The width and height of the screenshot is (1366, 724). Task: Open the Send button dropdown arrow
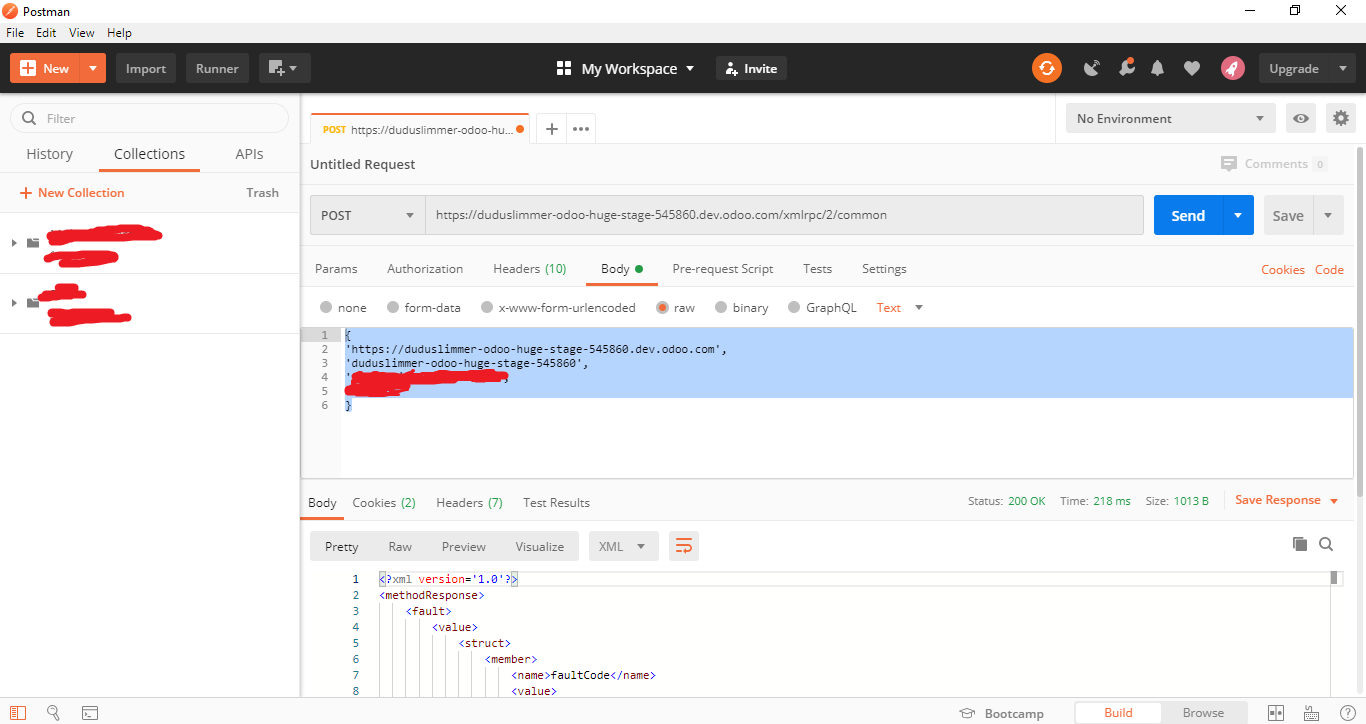click(1238, 215)
